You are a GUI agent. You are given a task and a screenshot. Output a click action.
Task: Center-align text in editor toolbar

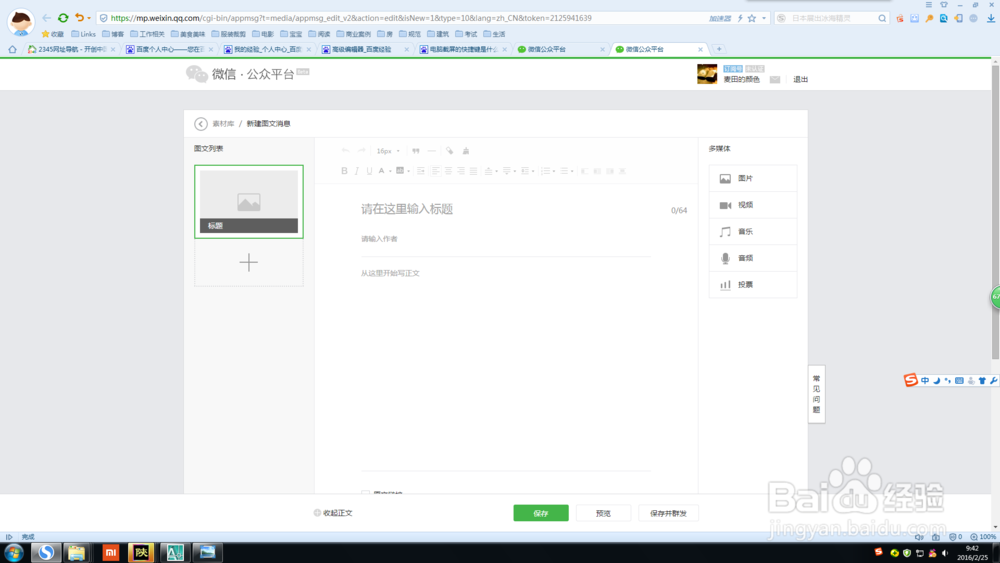[448, 171]
